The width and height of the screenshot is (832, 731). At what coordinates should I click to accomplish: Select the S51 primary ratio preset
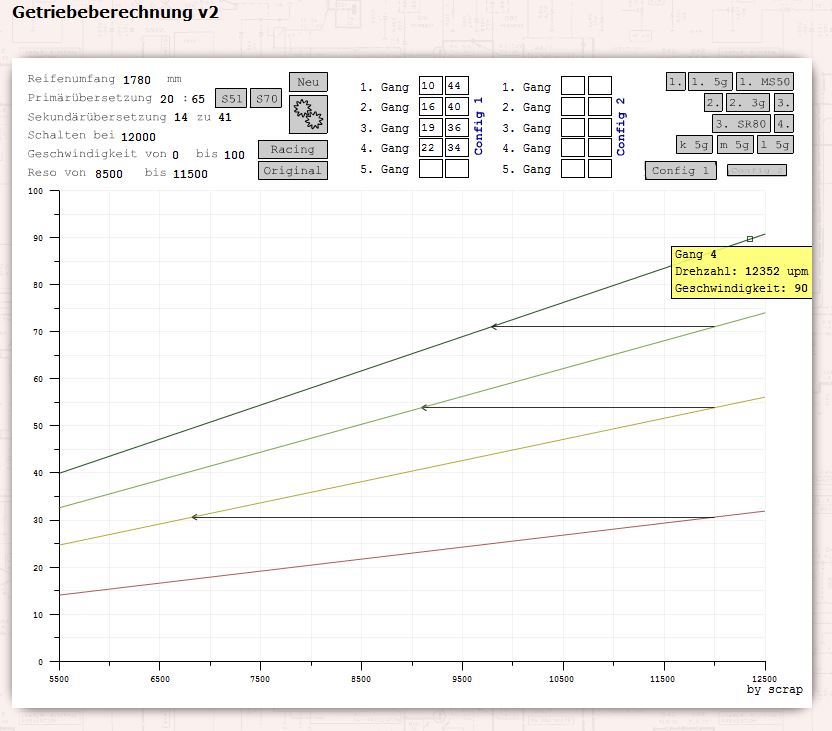[x=231, y=99]
